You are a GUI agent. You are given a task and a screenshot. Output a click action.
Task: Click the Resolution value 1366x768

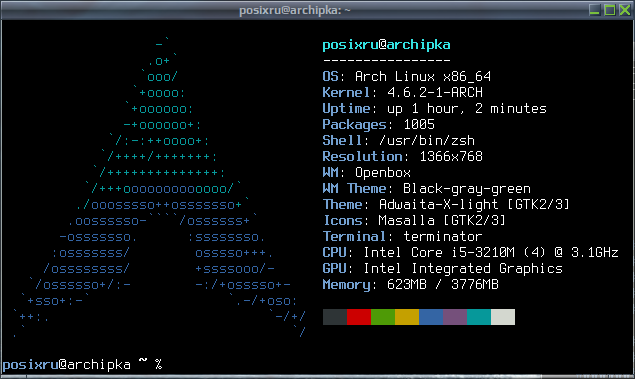click(x=451, y=156)
